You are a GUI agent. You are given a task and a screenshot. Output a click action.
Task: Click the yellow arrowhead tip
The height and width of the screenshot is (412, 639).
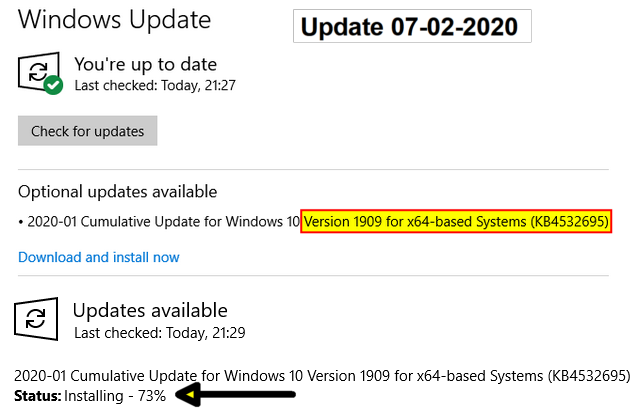tap(190, 394)
